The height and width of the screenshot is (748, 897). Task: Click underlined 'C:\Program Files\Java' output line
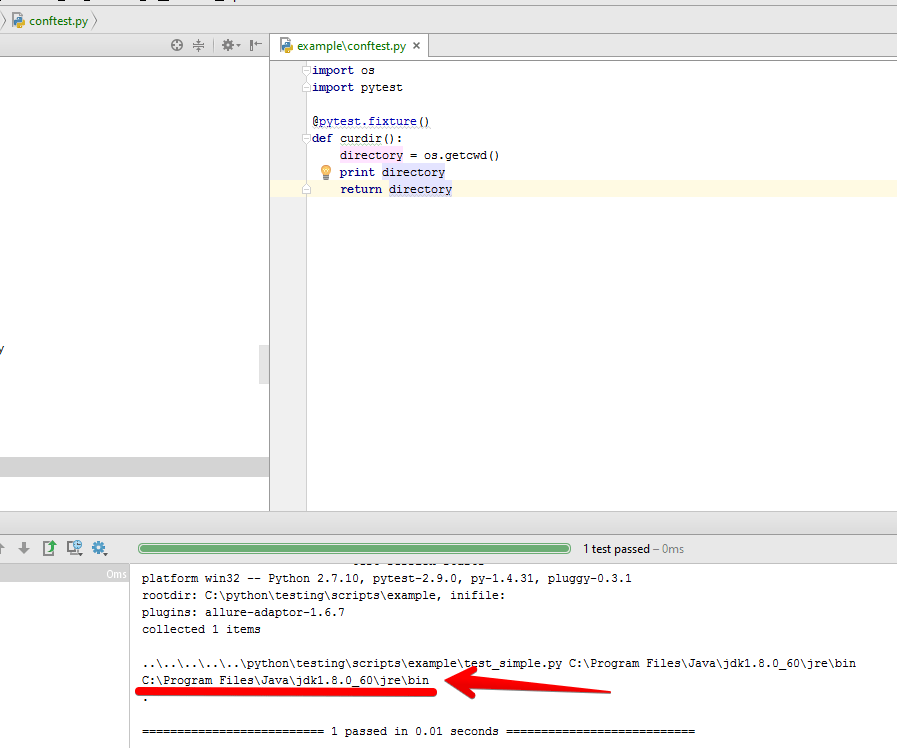tap(285, 681)
